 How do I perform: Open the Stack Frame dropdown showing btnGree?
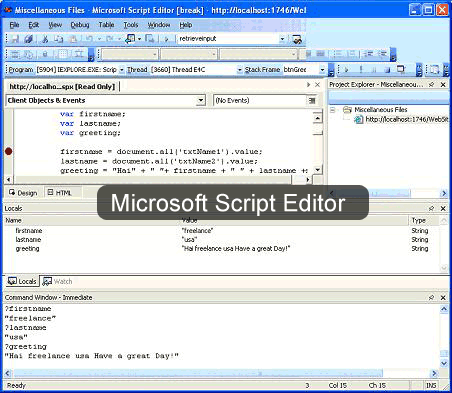pyautogui.click(x=322, y=70)
